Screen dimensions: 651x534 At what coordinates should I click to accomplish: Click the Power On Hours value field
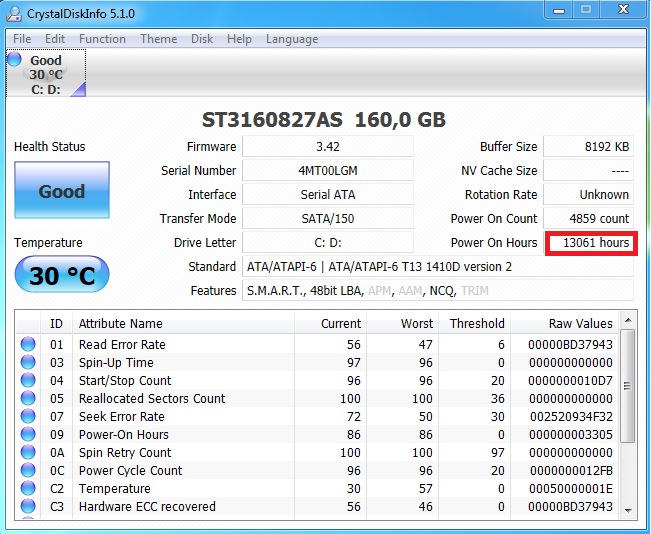590,243
